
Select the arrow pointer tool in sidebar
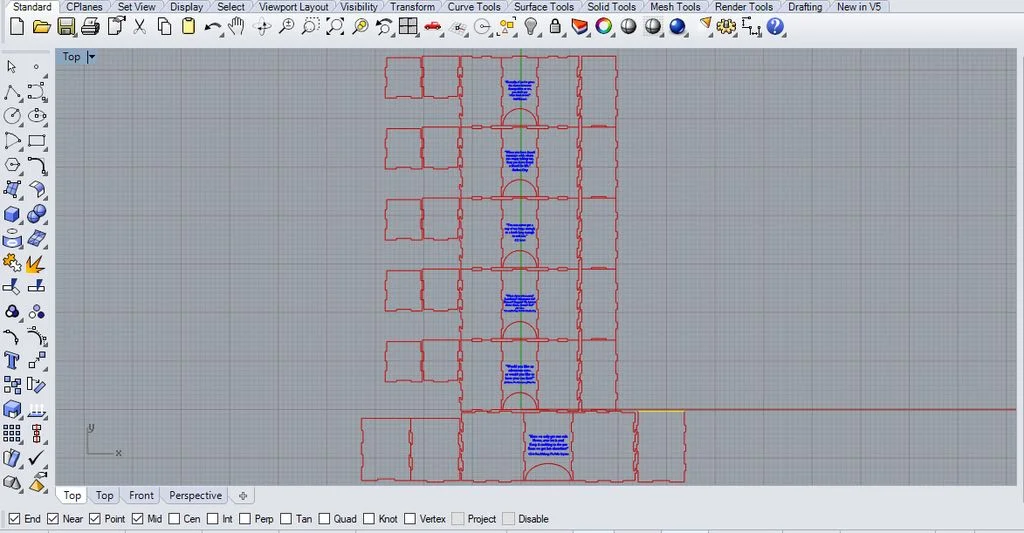point(12,67)
